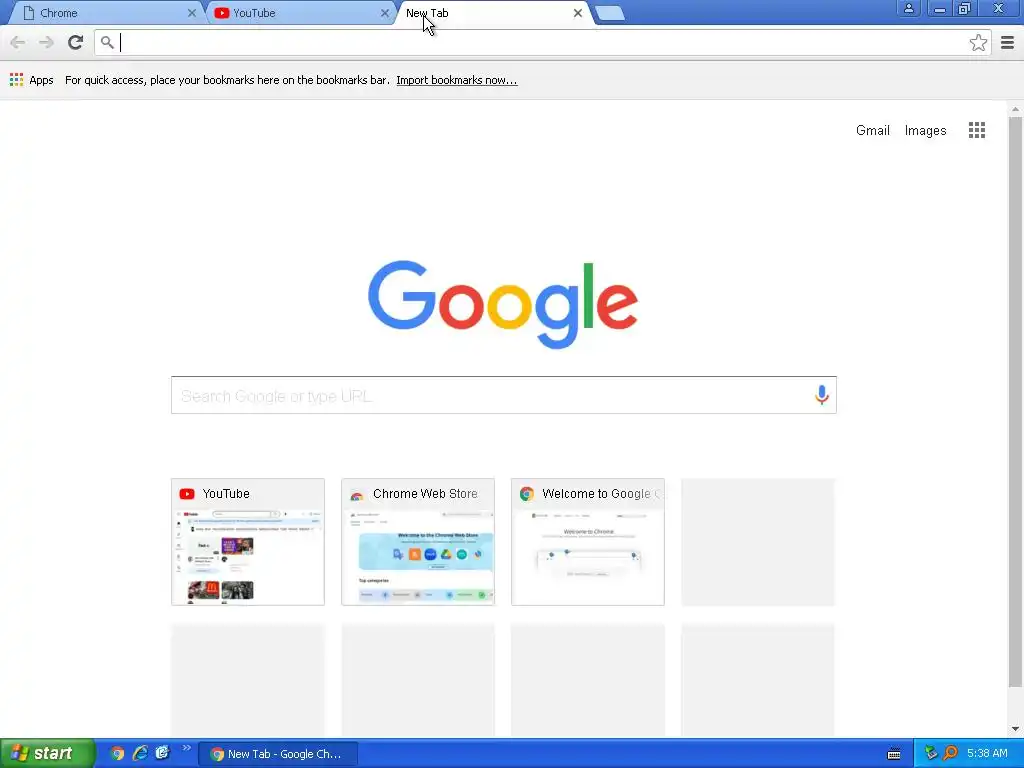Close the YouTube tab
This screenshot has height=768, width=1024.
[385, 13]
